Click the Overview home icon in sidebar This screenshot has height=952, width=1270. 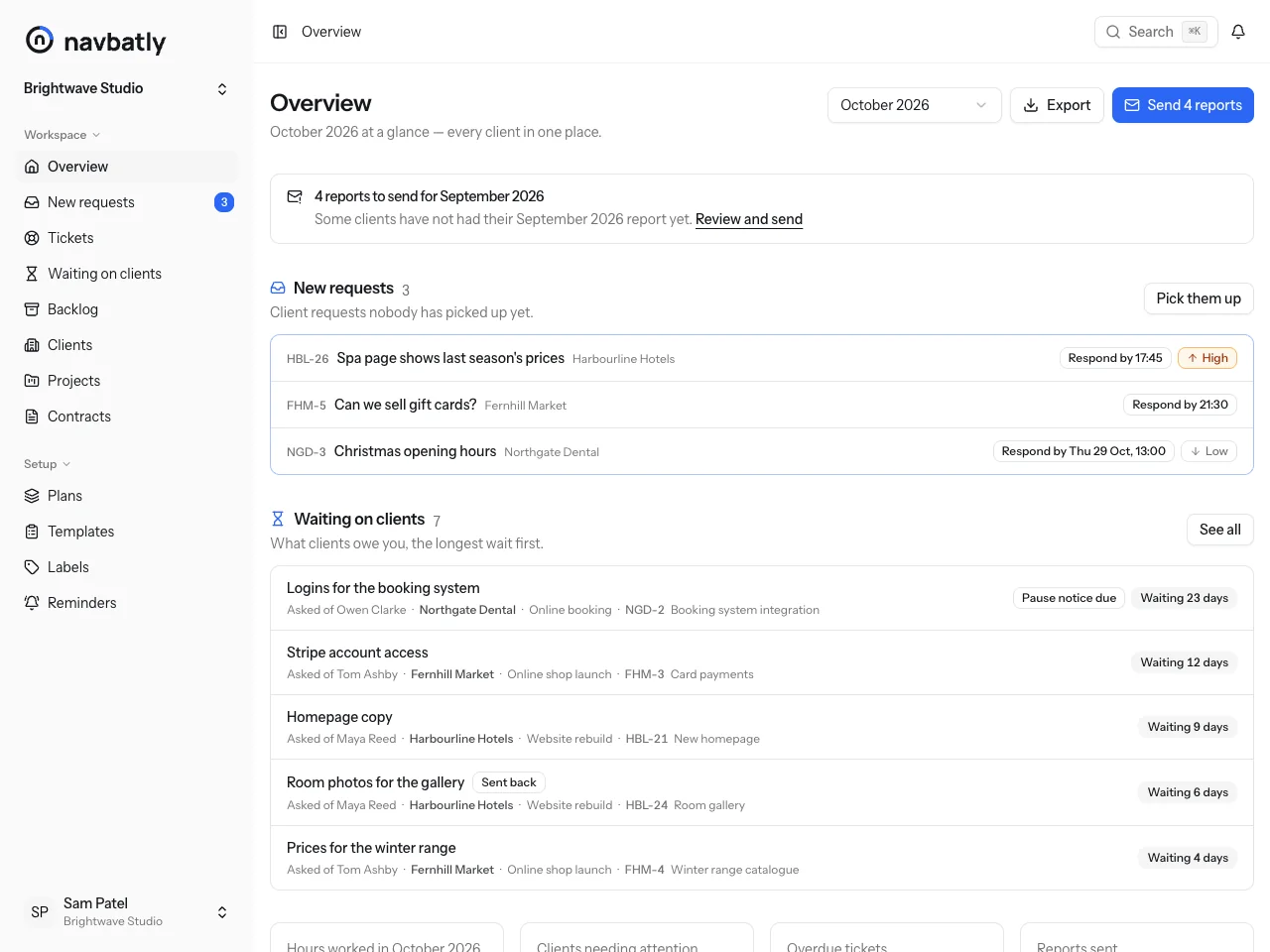(32, 167)
